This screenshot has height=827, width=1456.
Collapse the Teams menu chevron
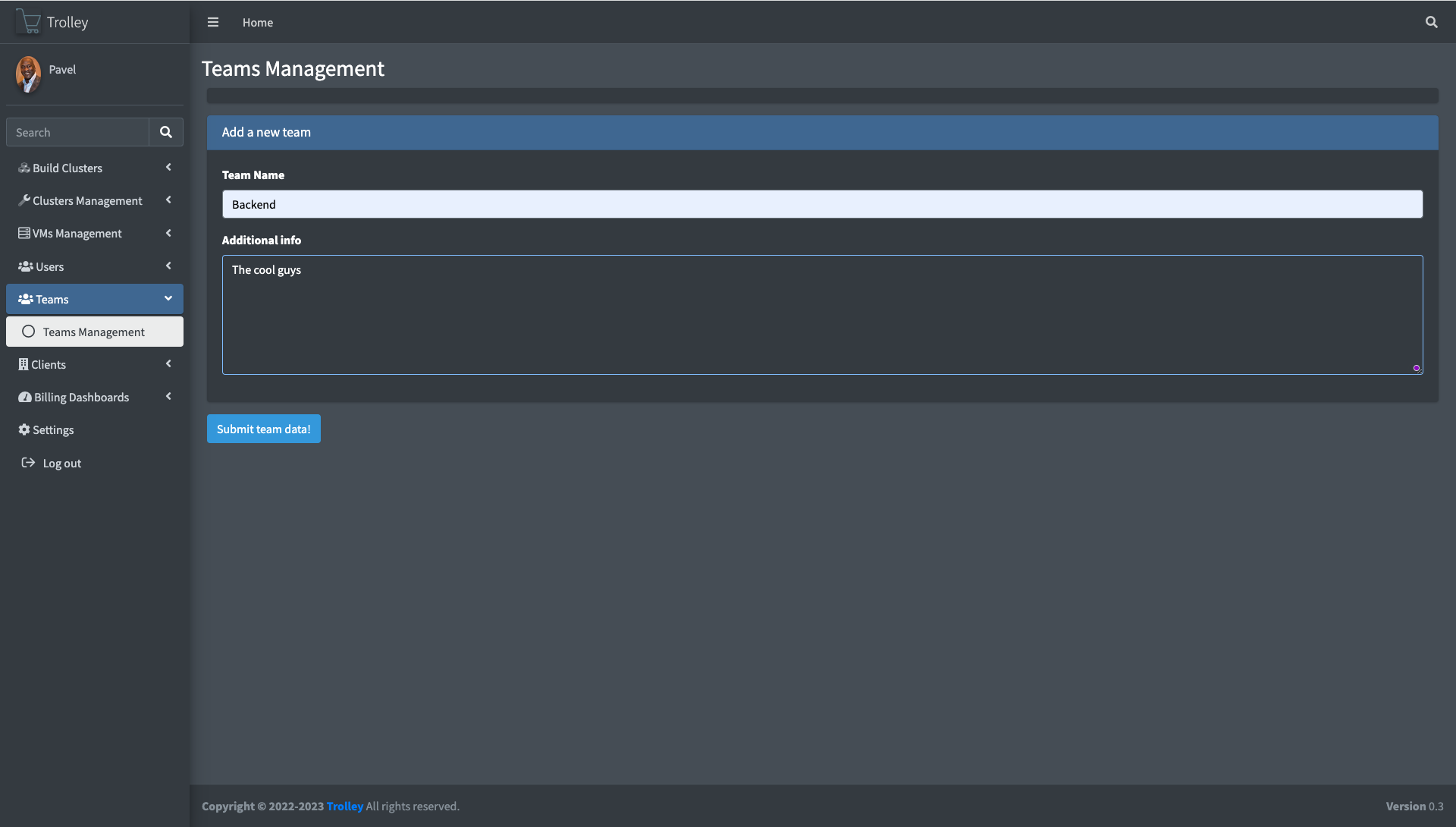coord(168,299)
